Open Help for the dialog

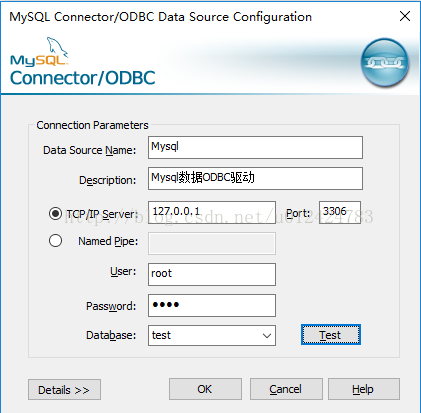pos(364,389)
